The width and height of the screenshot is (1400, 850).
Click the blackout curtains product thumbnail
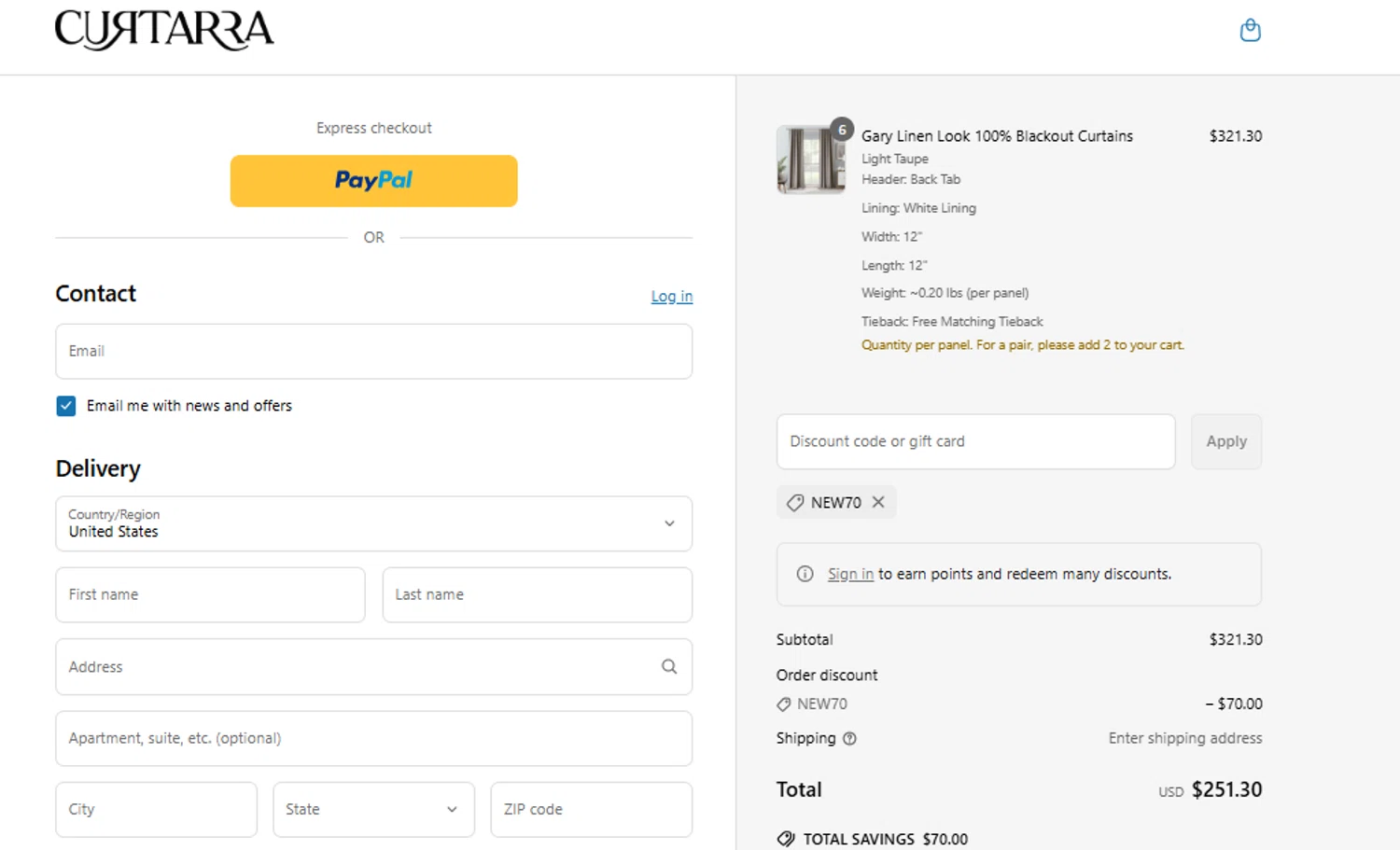tap(811, 160)
